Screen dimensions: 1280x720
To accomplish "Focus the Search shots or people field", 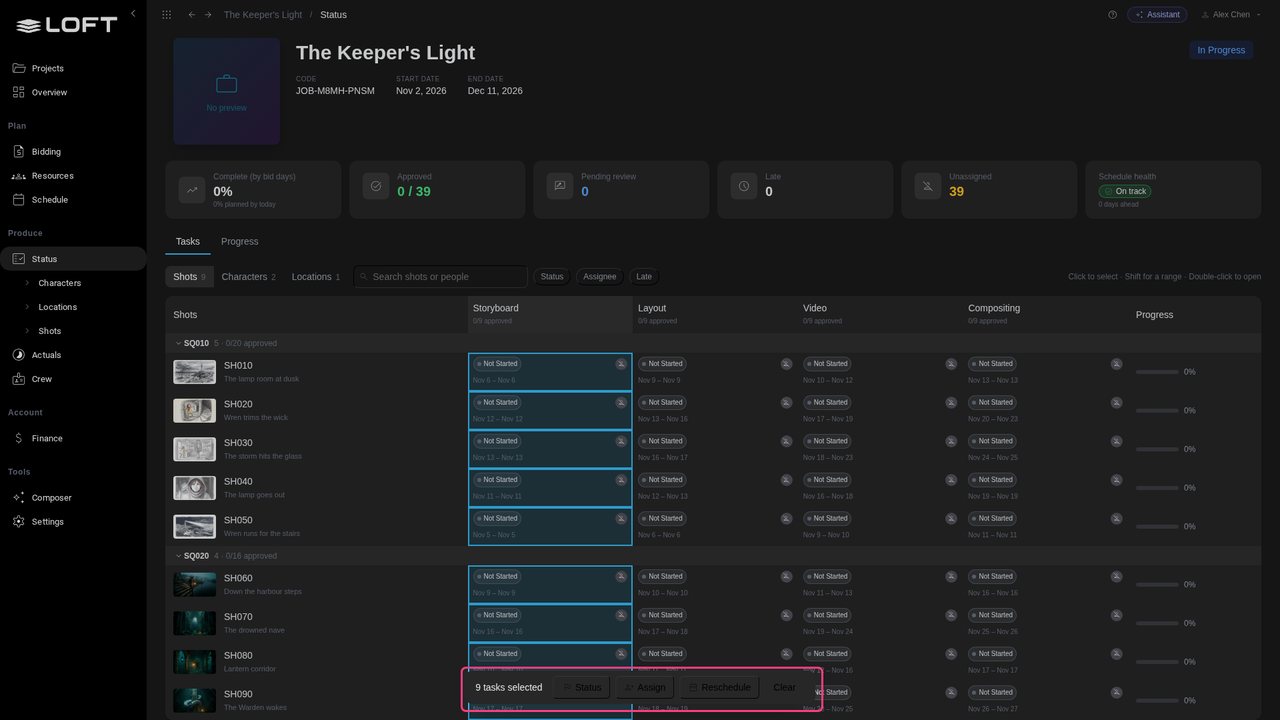I will pos(440,277).
